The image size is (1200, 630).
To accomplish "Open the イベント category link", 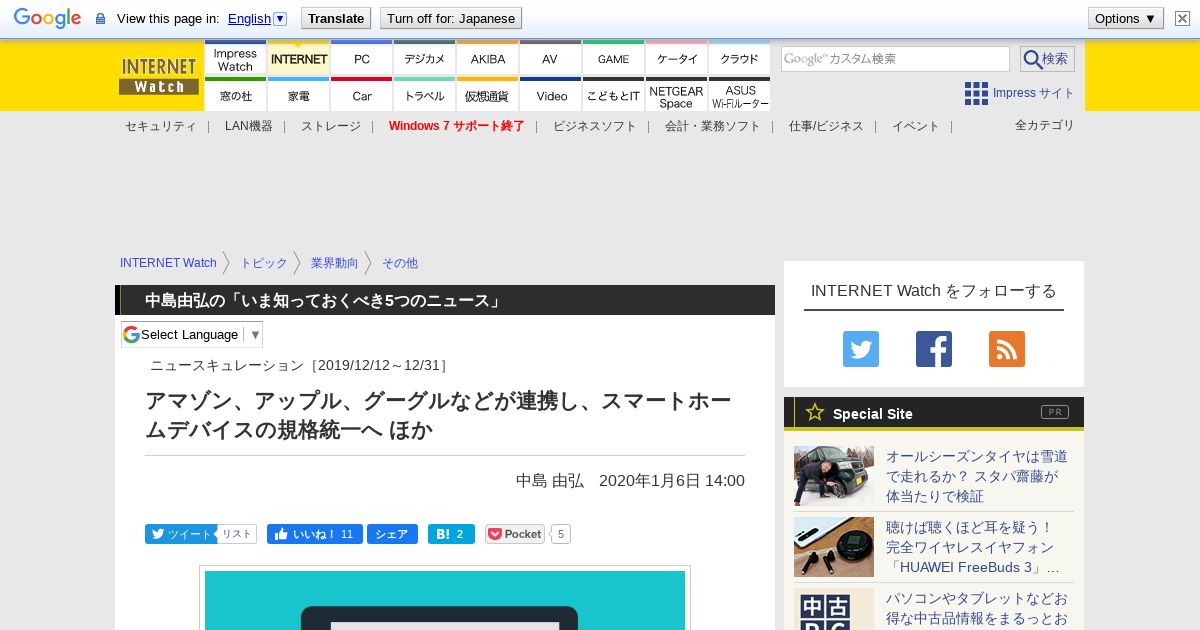I will (915, 126).
